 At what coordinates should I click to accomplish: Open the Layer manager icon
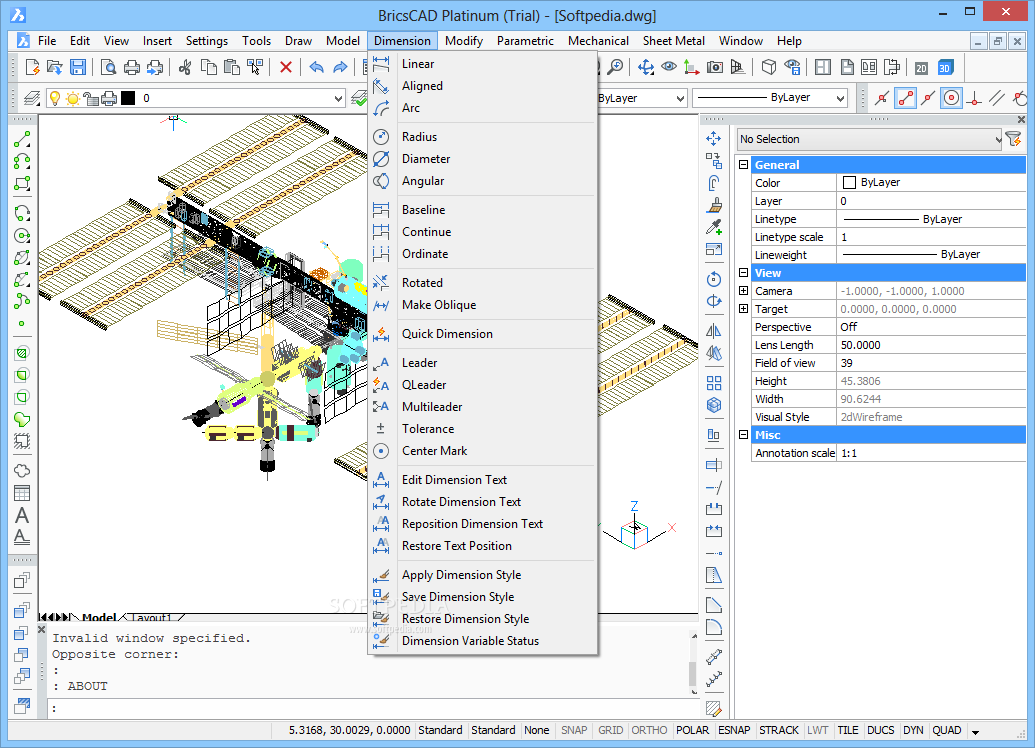click(32, 98)
